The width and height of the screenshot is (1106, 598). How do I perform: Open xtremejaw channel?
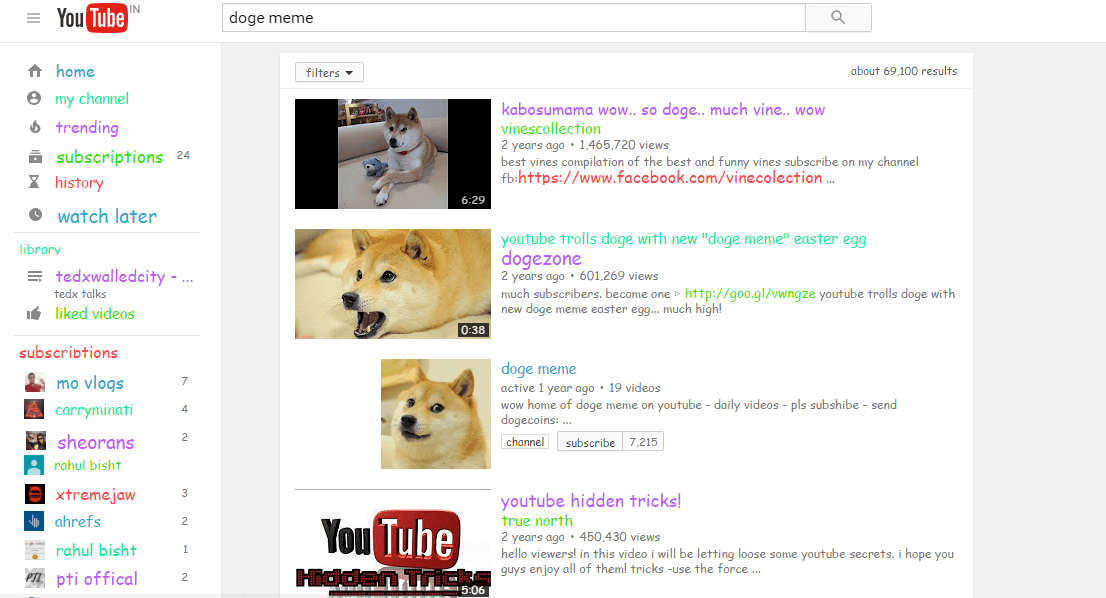click(95, 494)
